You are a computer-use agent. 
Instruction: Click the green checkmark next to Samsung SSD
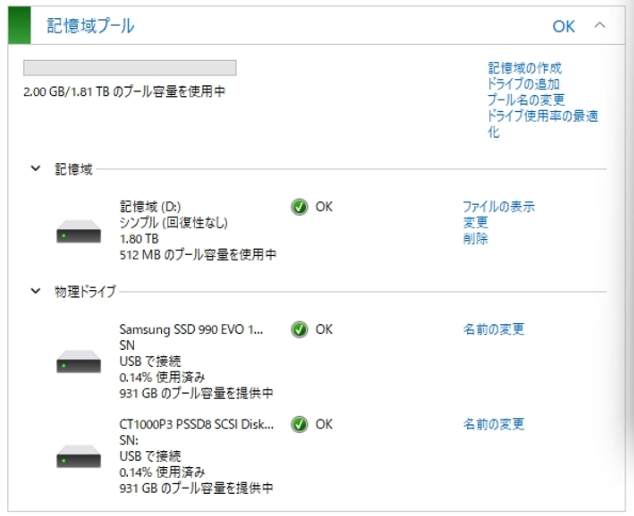[299, 330]
